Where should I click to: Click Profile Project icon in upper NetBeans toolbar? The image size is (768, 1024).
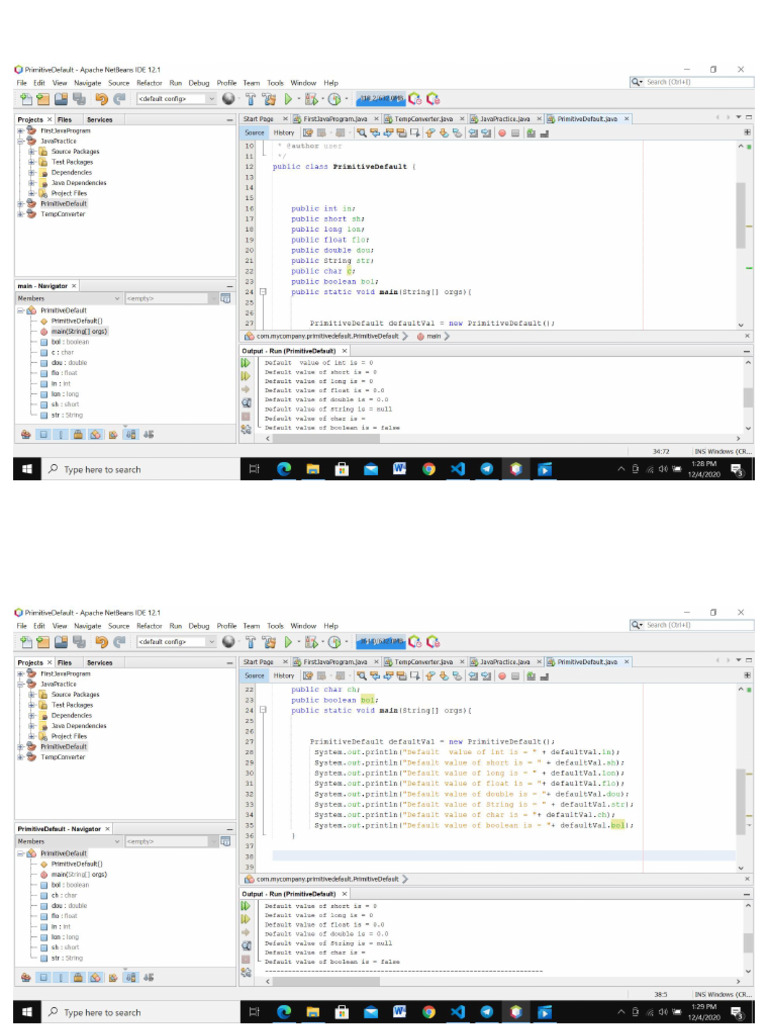[334, 99]
